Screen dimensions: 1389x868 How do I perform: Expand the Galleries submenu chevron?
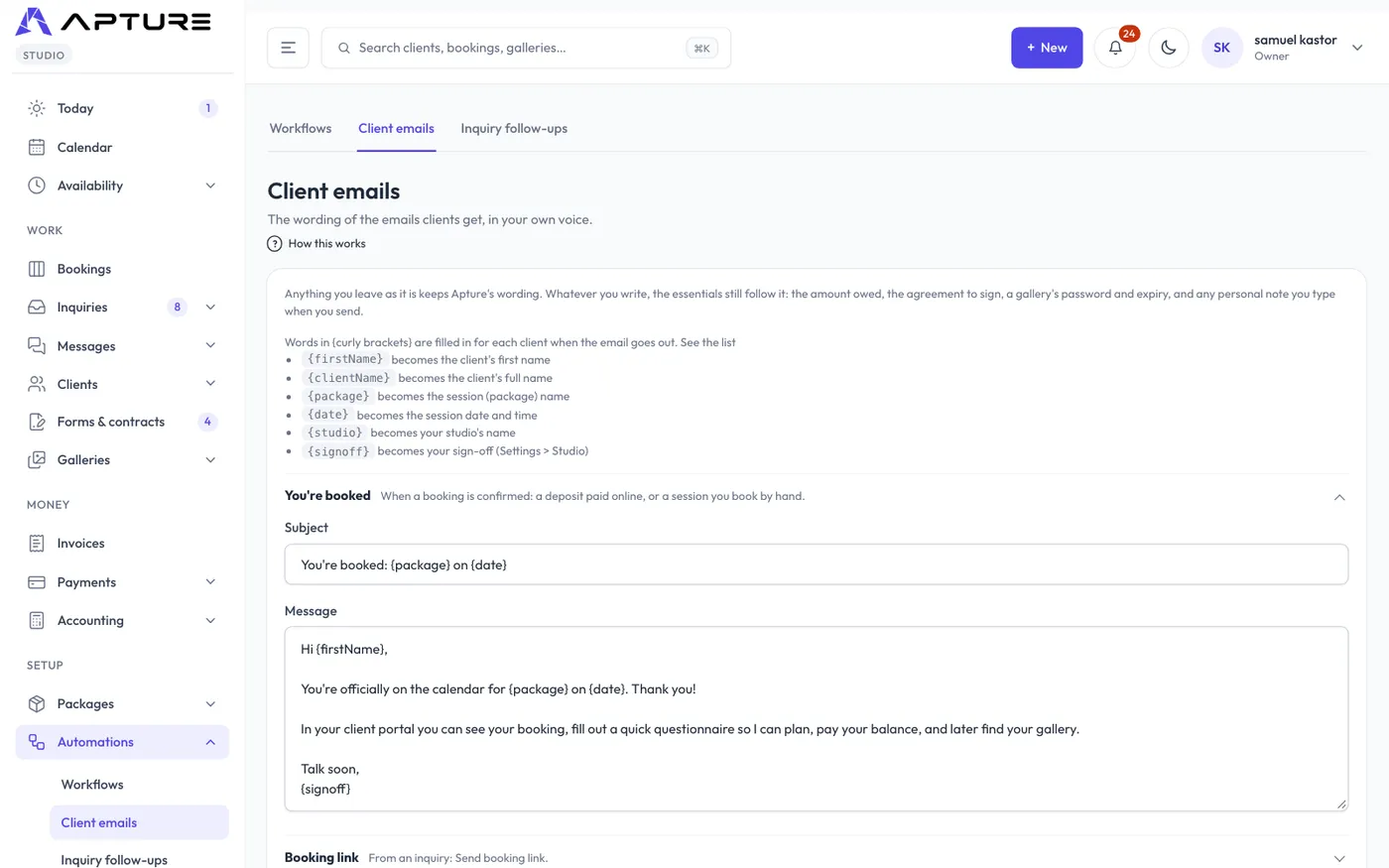210,460
